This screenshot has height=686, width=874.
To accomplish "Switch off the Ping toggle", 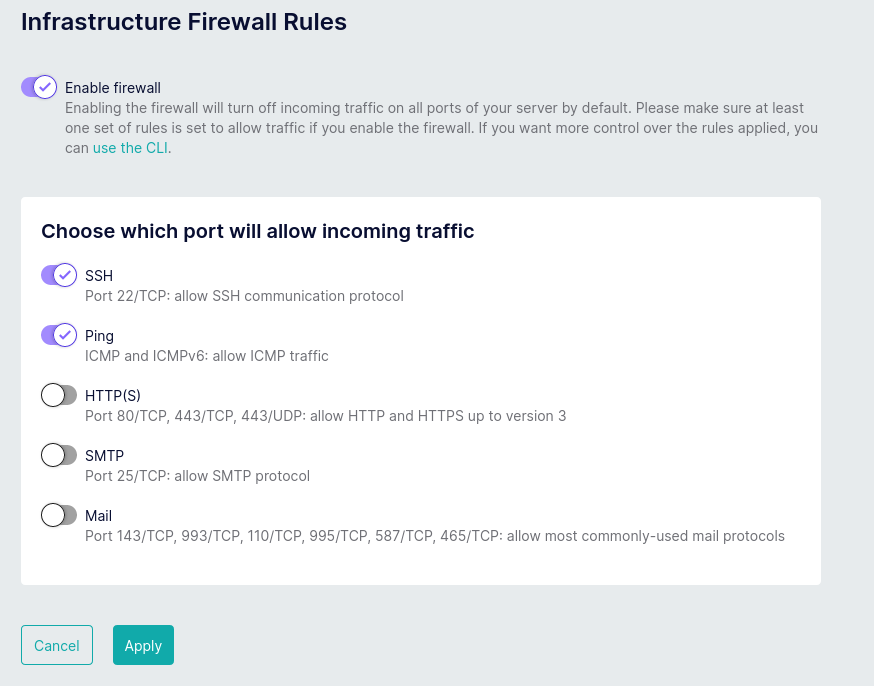I will [59, 335].
